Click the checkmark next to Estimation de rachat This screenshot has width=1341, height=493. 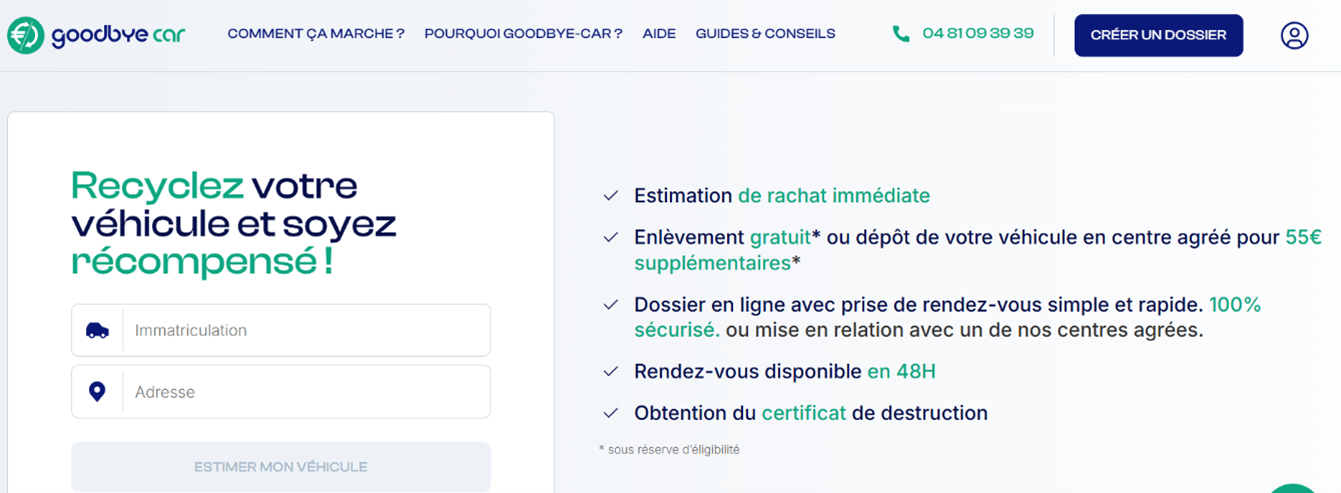tap(610, 196)
